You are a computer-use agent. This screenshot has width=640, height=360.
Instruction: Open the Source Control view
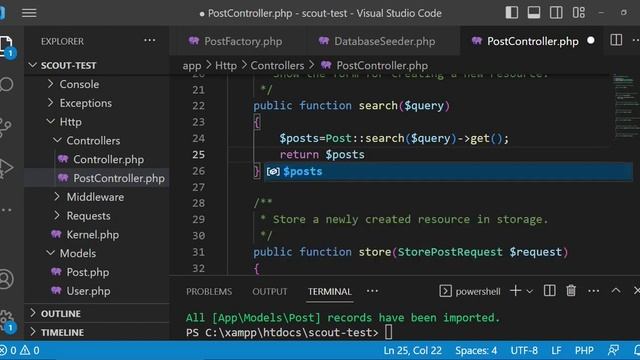click(5, 127)
